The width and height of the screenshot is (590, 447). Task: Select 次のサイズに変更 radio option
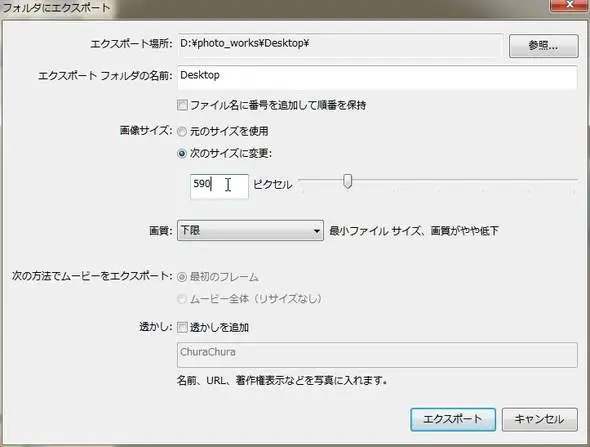click(x=182, y=154)
